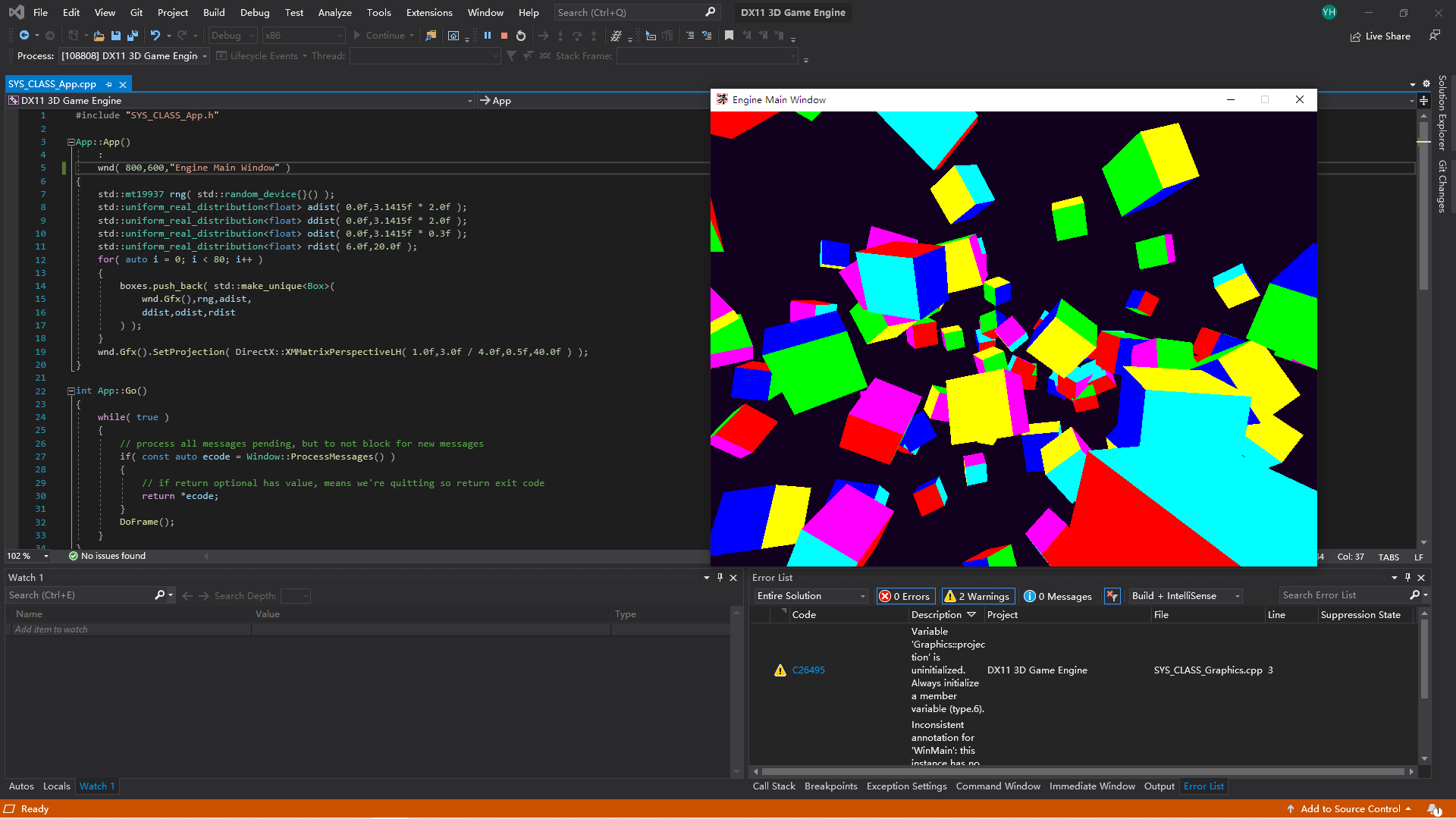Toggle the 2 Warnings filter
This screenshot has width=1456, height=819.
[977, 596]
